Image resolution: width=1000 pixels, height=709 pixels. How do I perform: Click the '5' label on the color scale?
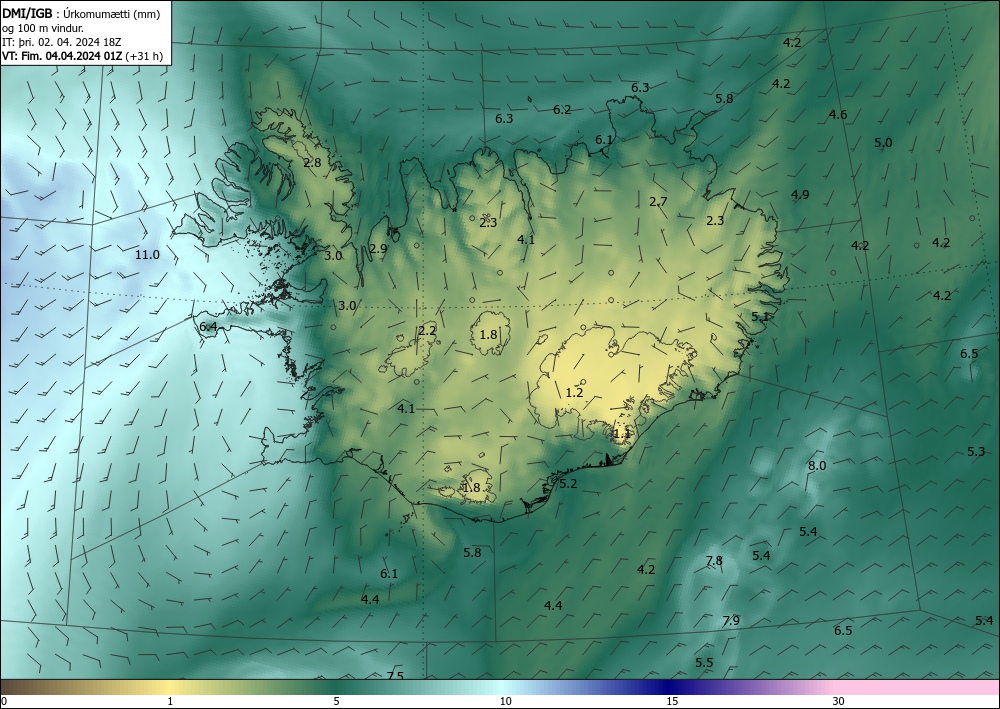[x=336, y=701]
